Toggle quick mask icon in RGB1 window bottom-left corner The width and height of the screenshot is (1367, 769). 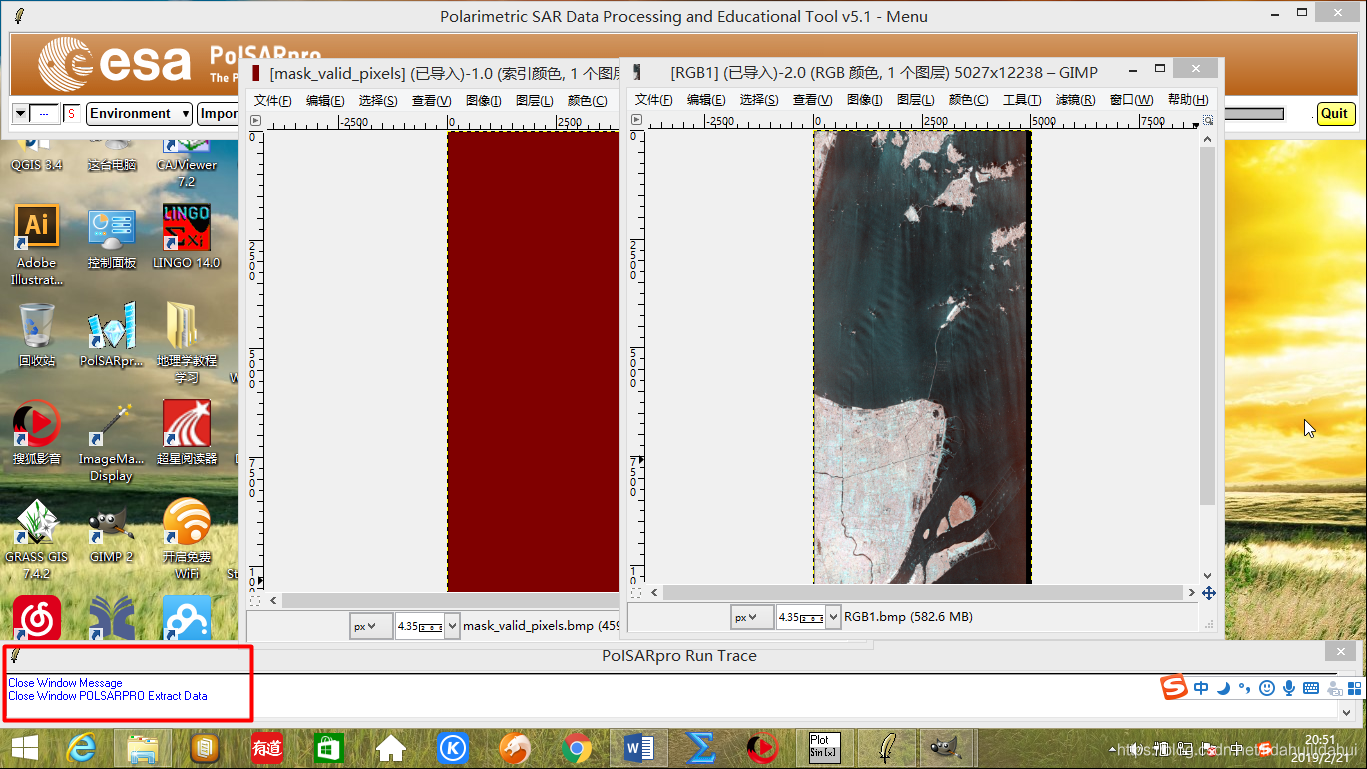pyautogui.click(x=635, y=593)
